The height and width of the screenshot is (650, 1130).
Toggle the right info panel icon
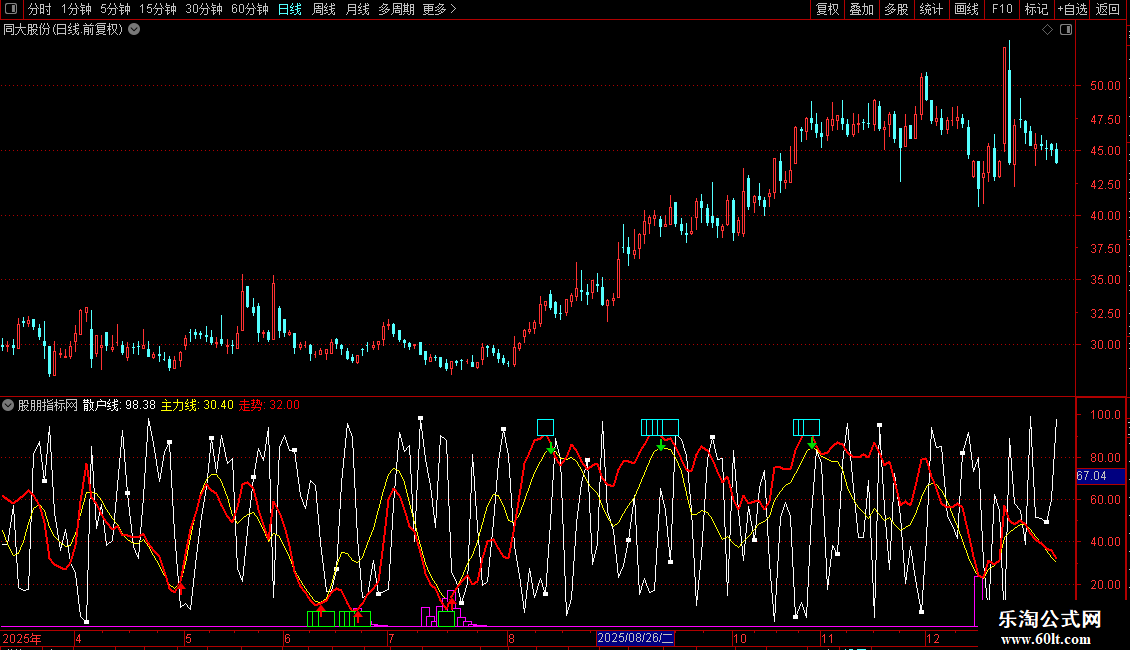click(x=1066, y=30)
